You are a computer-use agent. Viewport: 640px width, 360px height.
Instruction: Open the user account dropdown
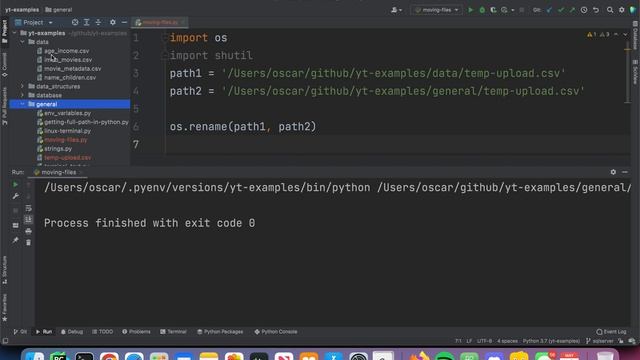396,10
